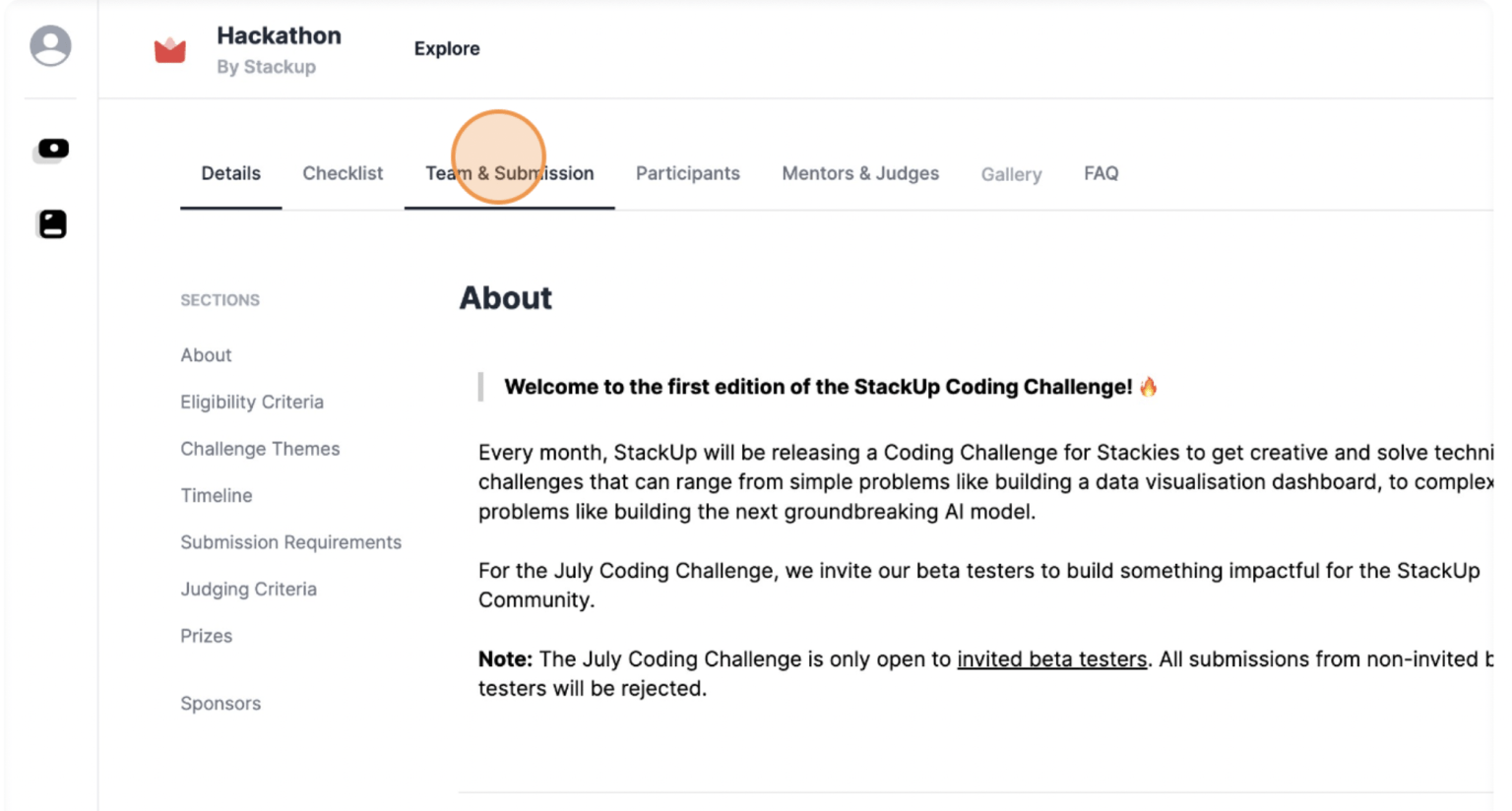
Task: Switch to the Details tab
Action: (x=230, y=174)
